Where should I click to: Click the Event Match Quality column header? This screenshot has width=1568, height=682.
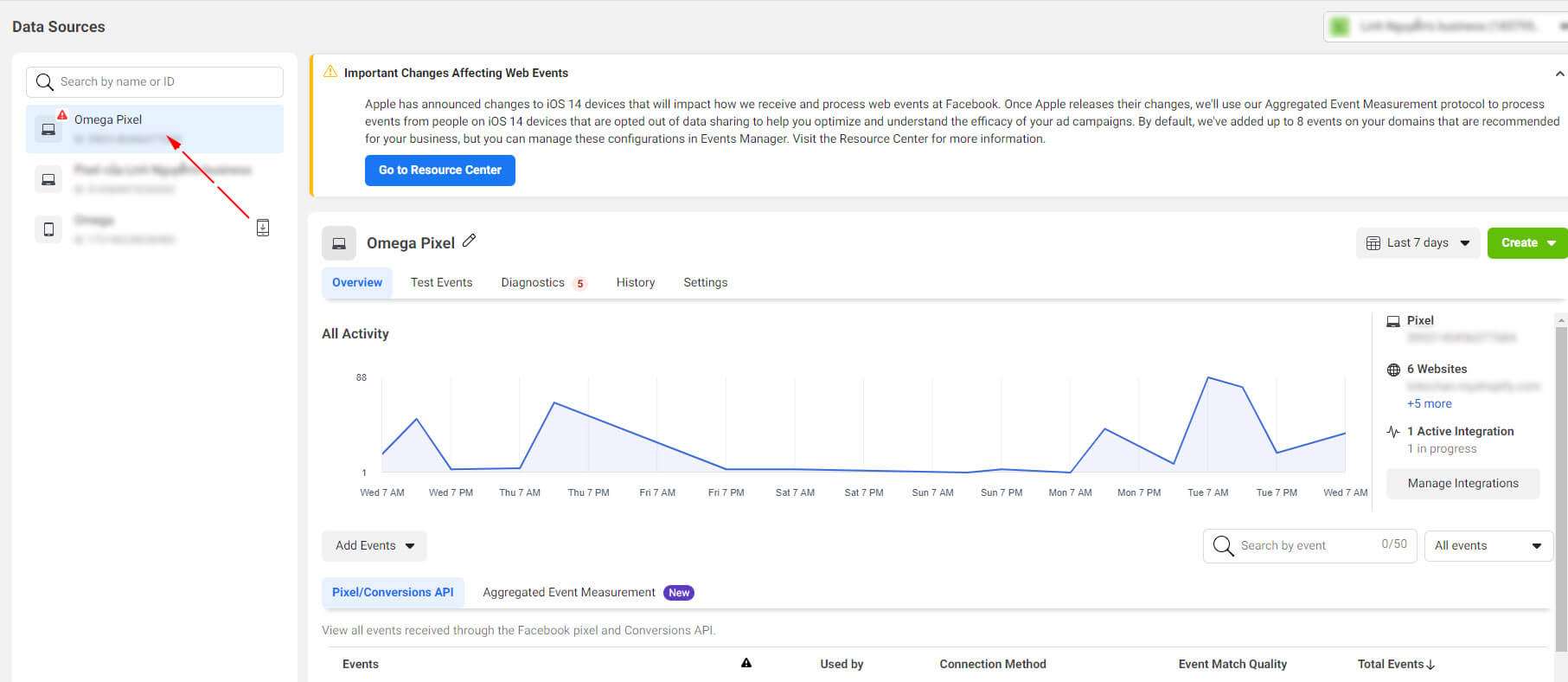[1232, 665]
